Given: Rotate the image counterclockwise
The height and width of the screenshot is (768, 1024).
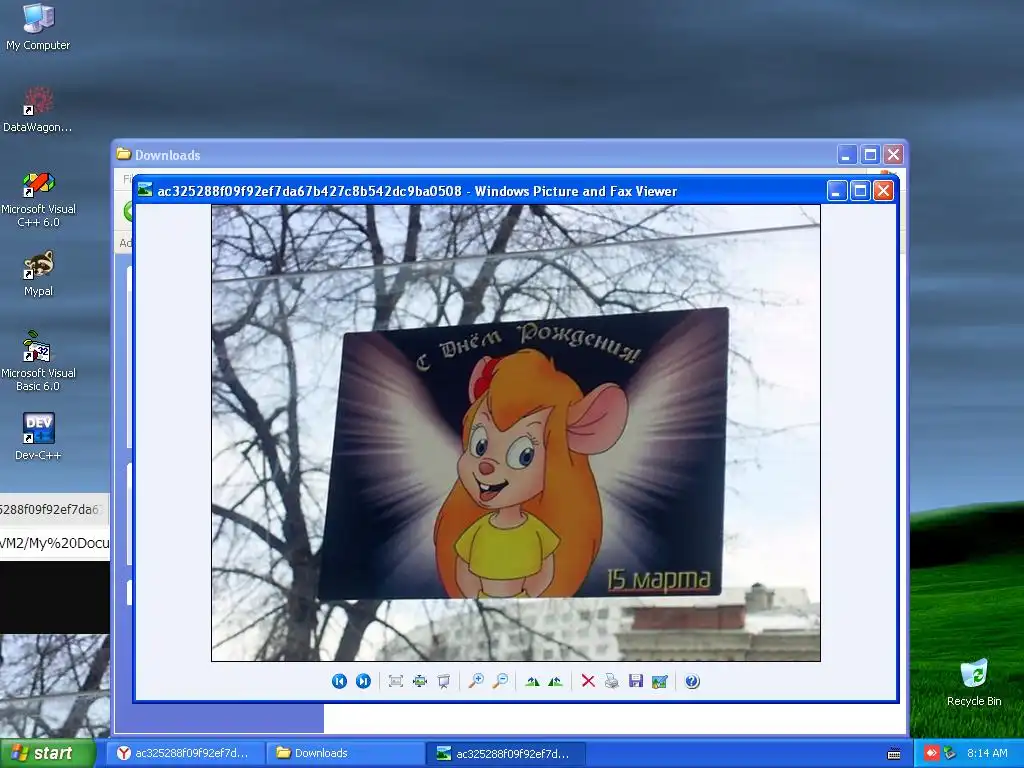Looking at the screenshot, I should pyautogui.click(x=556, y=681).
